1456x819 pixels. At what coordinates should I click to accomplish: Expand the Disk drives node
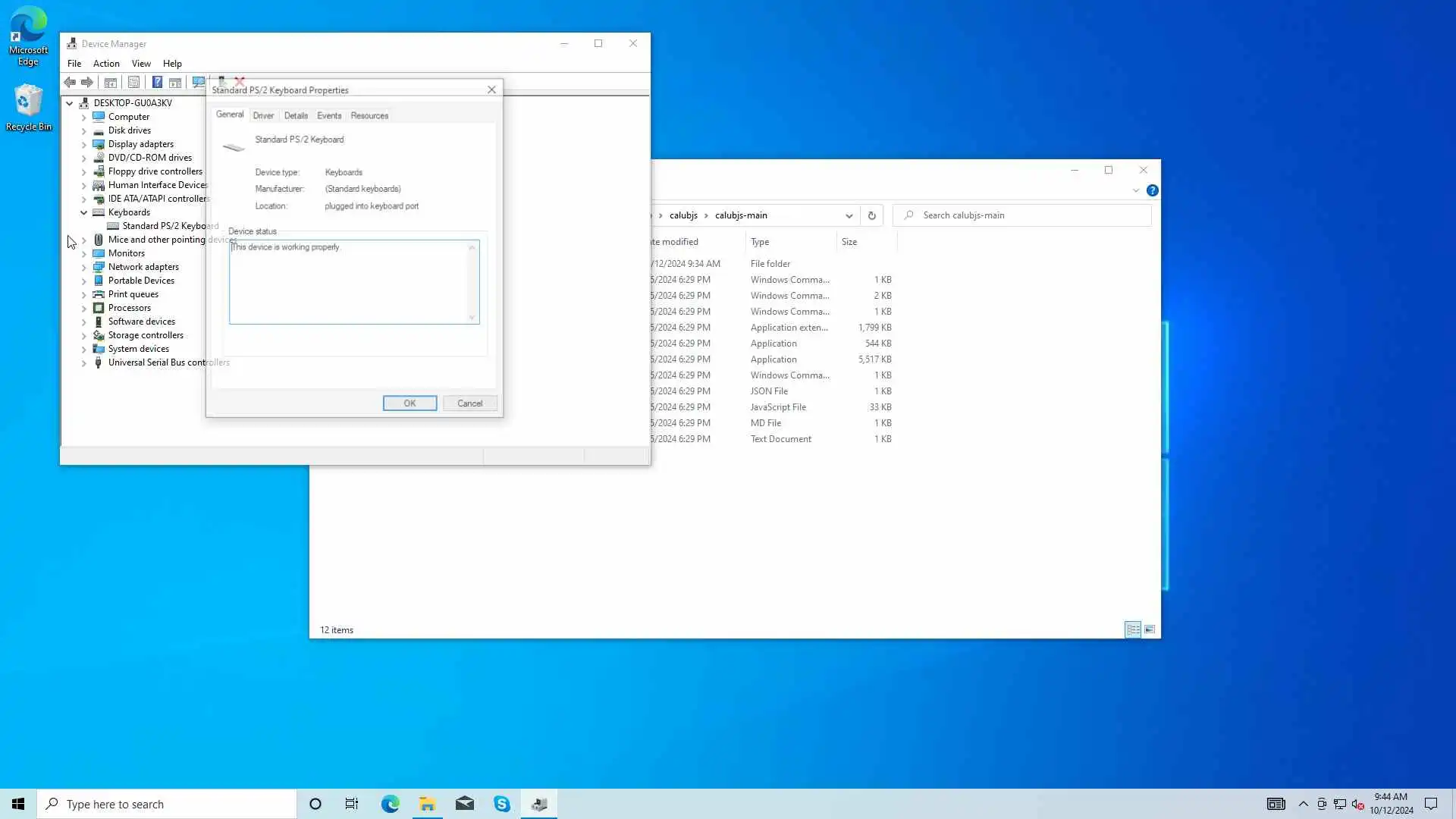tap(84, 130)
